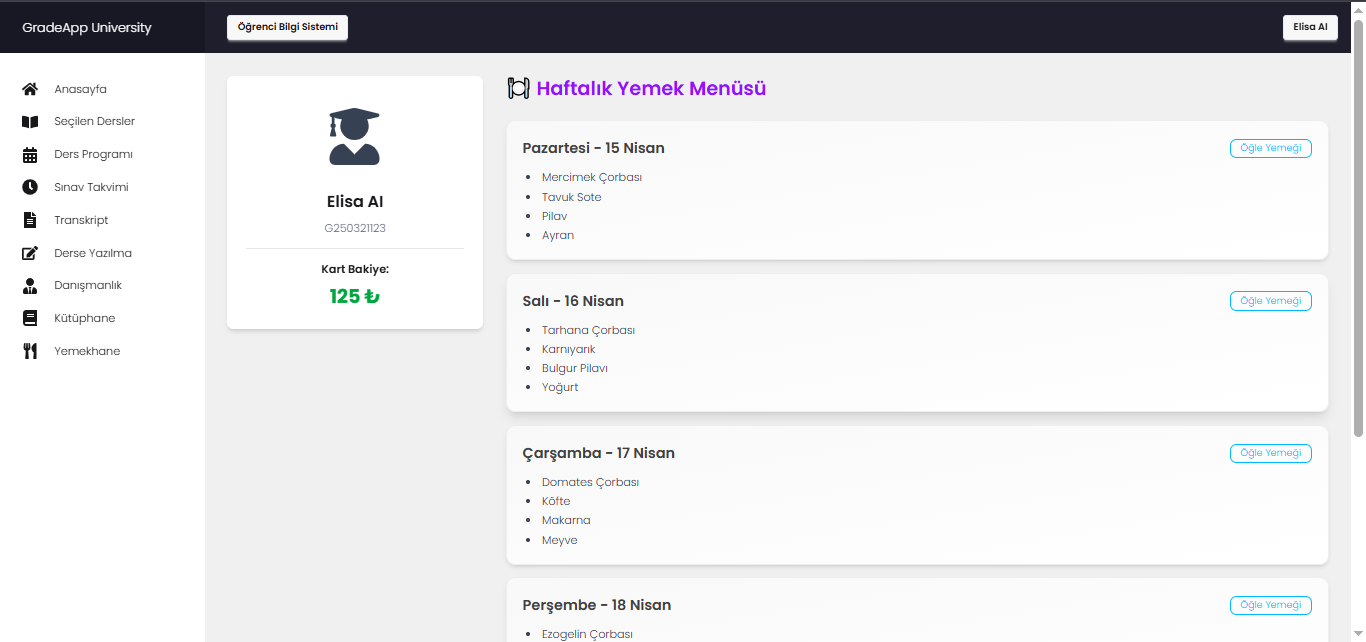
Task: Select the Transkript document icon
Action: 30,220
